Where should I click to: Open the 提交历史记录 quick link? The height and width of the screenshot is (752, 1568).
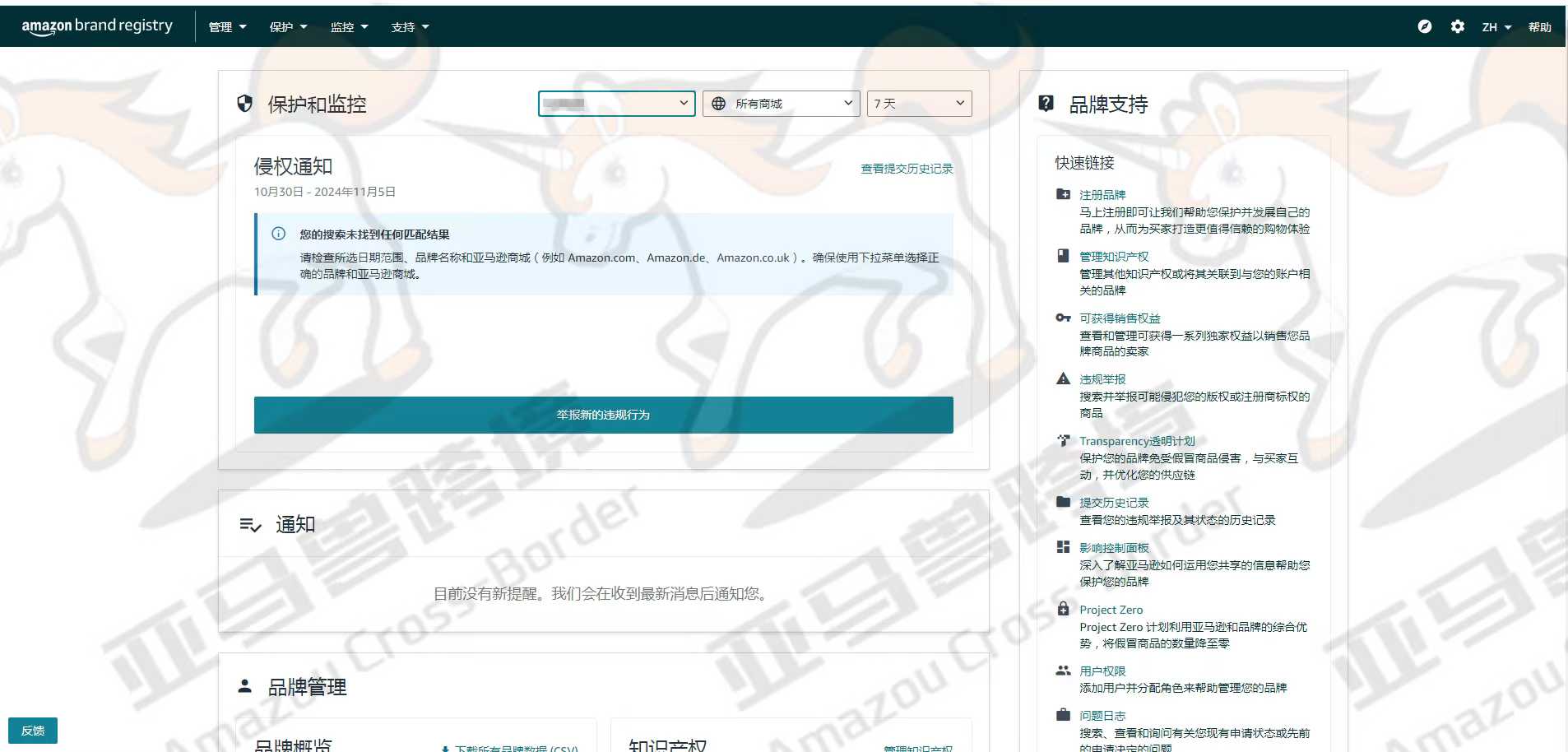(x=1114, y=503)
